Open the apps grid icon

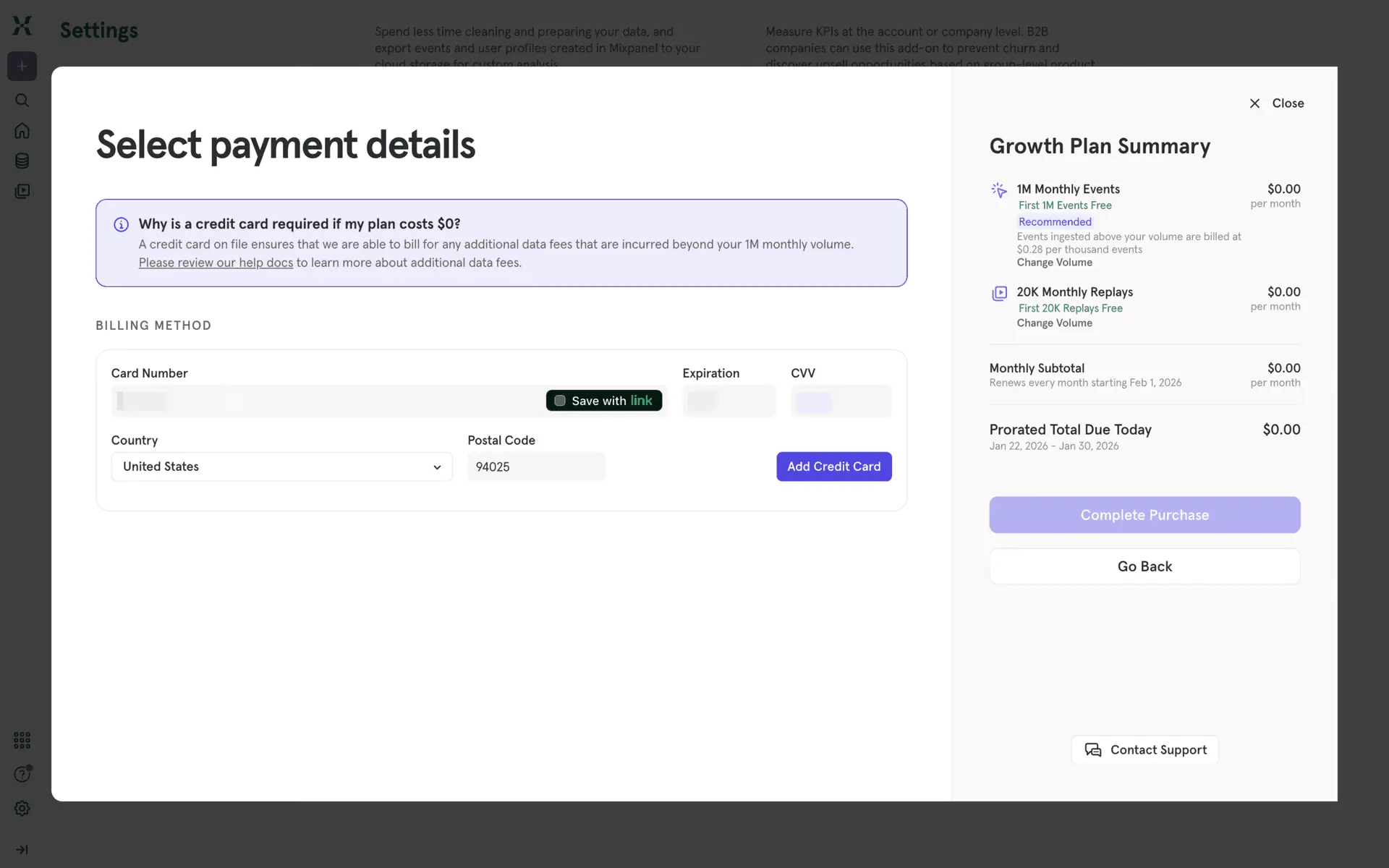[22, 740]
